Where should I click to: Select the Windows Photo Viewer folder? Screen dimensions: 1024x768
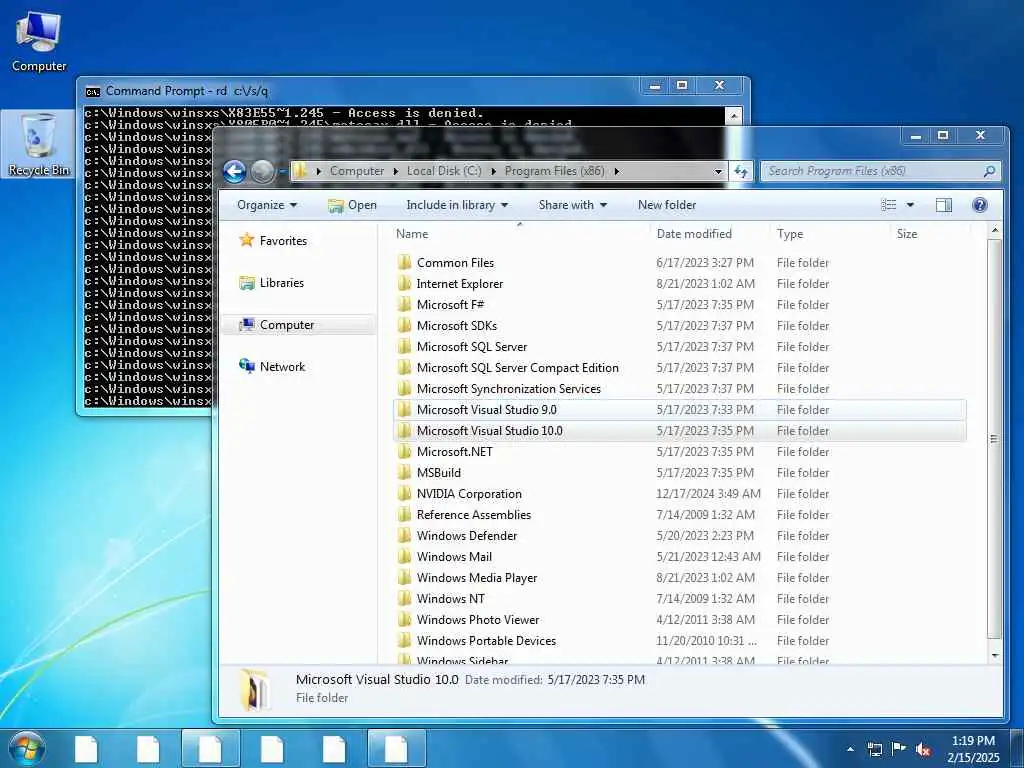pos(680,619)
